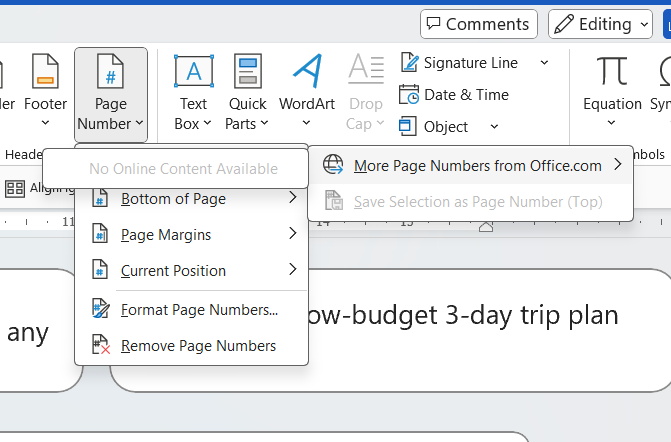Click the word "any" in the document
Screen dimensions: 671x442
click(28, 333)
